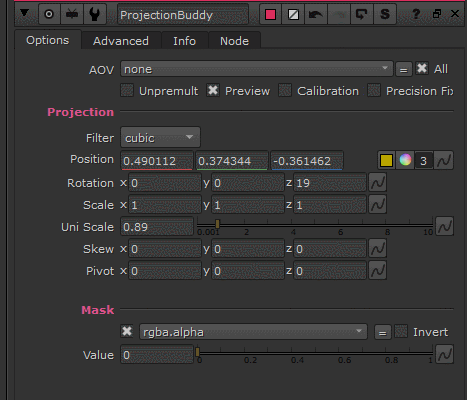
Task: Switch to the Advanced tab
Action: pyautogui.click(x=121, y=41)
